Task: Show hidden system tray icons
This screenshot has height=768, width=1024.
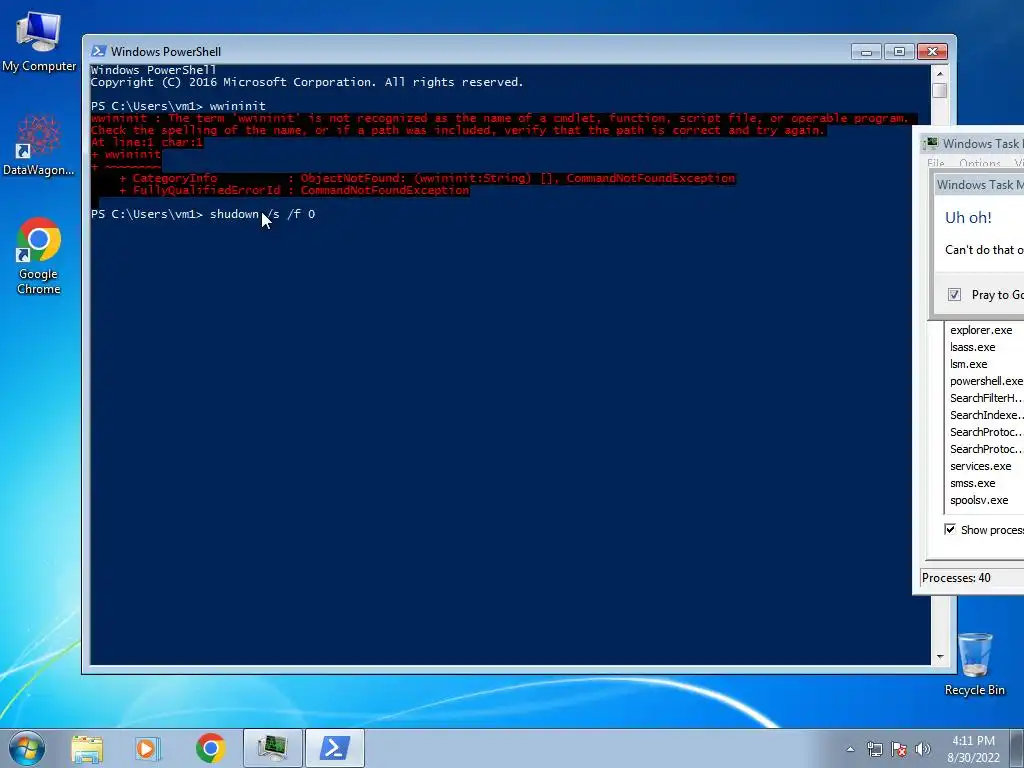Action: point(850,749)
